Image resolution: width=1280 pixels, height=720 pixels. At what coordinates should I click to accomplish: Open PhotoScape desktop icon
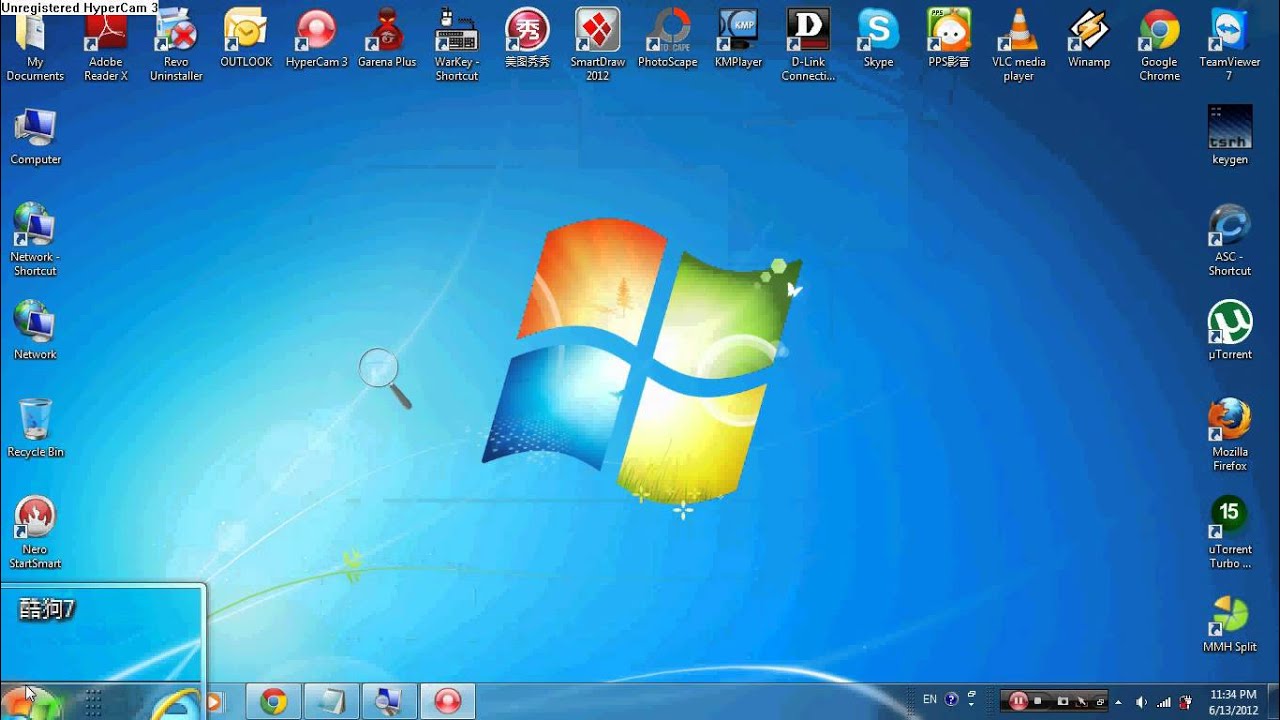pos(668,38)
